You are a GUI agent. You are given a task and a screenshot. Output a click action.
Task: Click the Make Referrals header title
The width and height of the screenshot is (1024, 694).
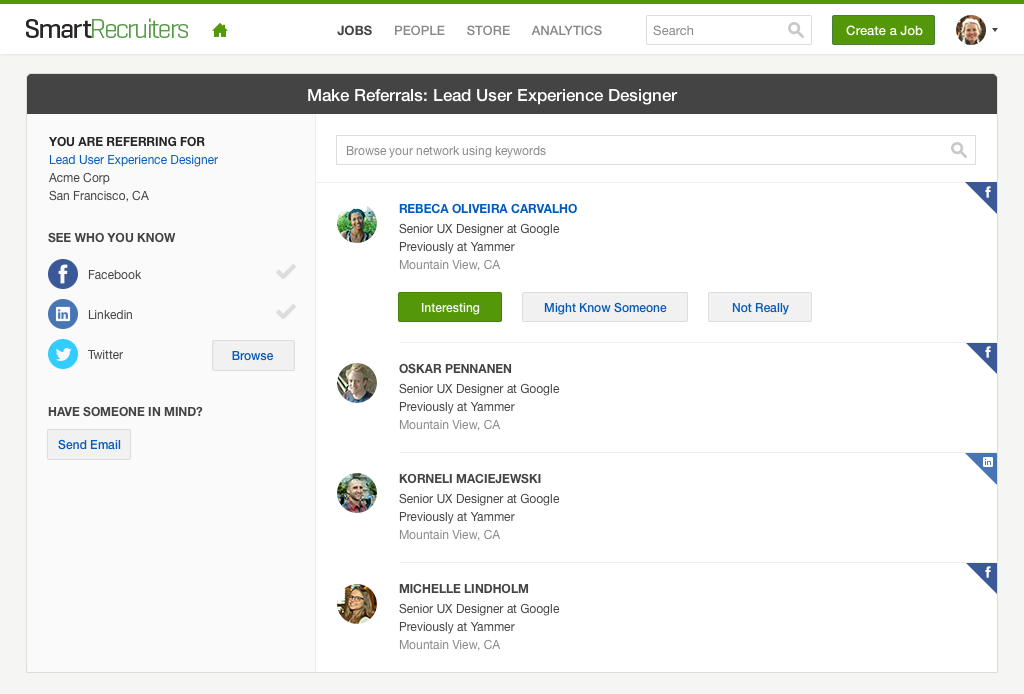(492, 95)
